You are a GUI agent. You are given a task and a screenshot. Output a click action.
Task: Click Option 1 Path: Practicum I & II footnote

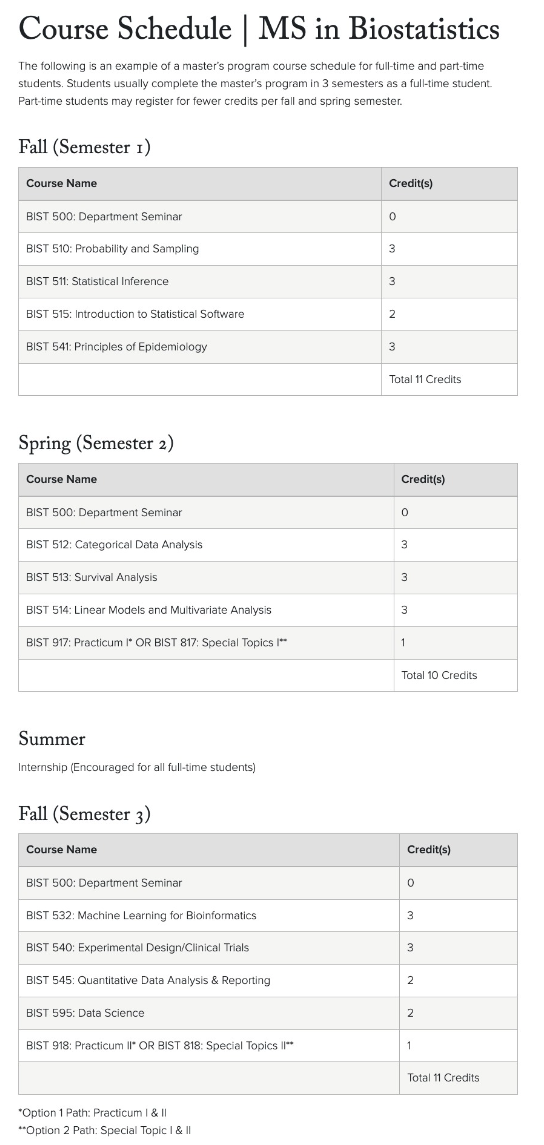(x=93, y=1113)
